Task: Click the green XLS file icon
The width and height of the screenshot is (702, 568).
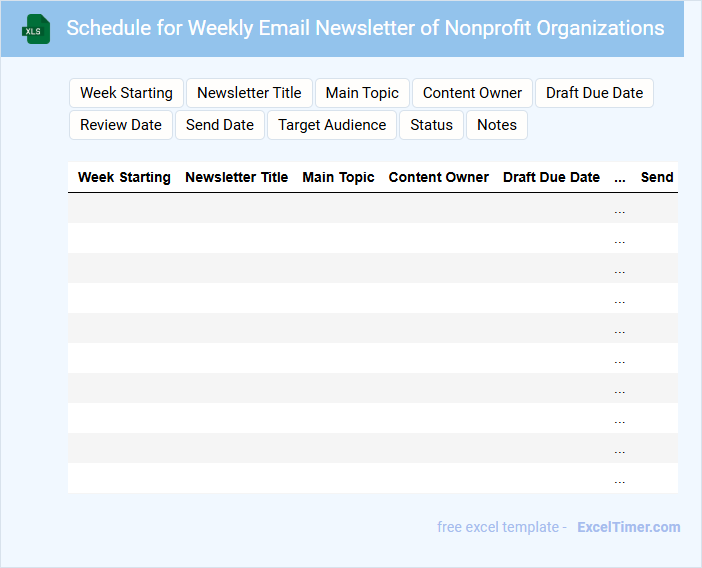Action: point(36,29)
